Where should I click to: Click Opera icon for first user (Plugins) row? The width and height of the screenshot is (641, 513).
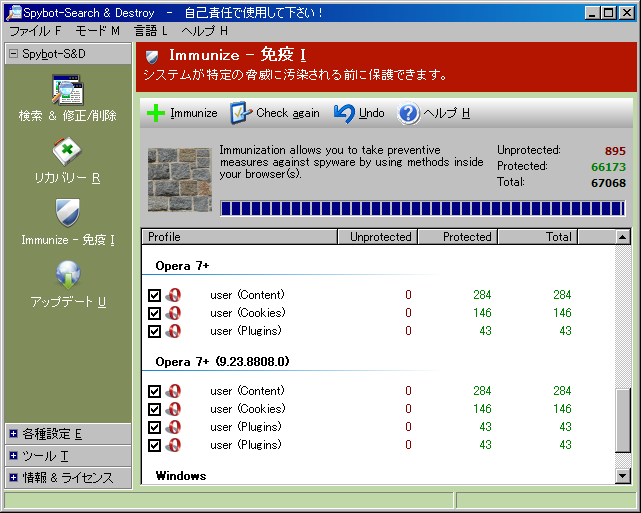coord(173,331)
